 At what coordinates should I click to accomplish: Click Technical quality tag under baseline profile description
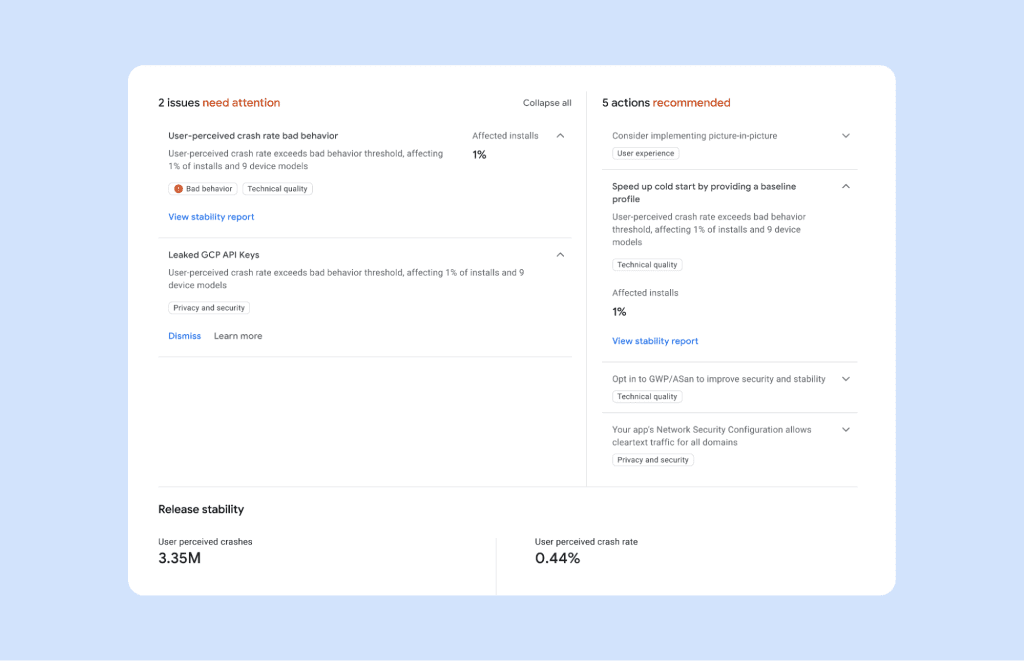click(x=647, y=265)
